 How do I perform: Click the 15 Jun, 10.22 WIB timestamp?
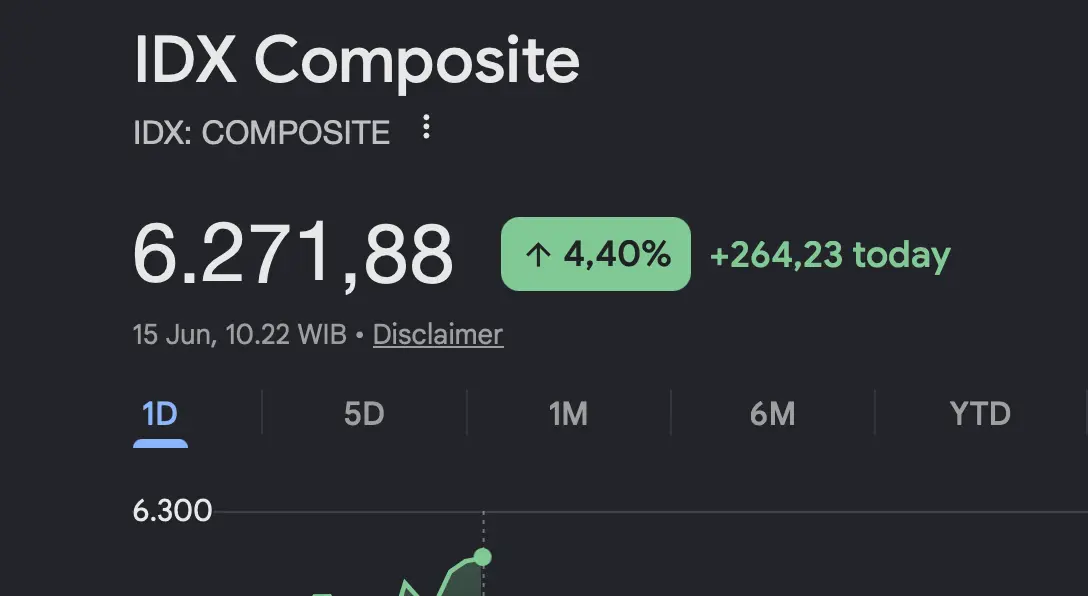click(x=239, y=334)
